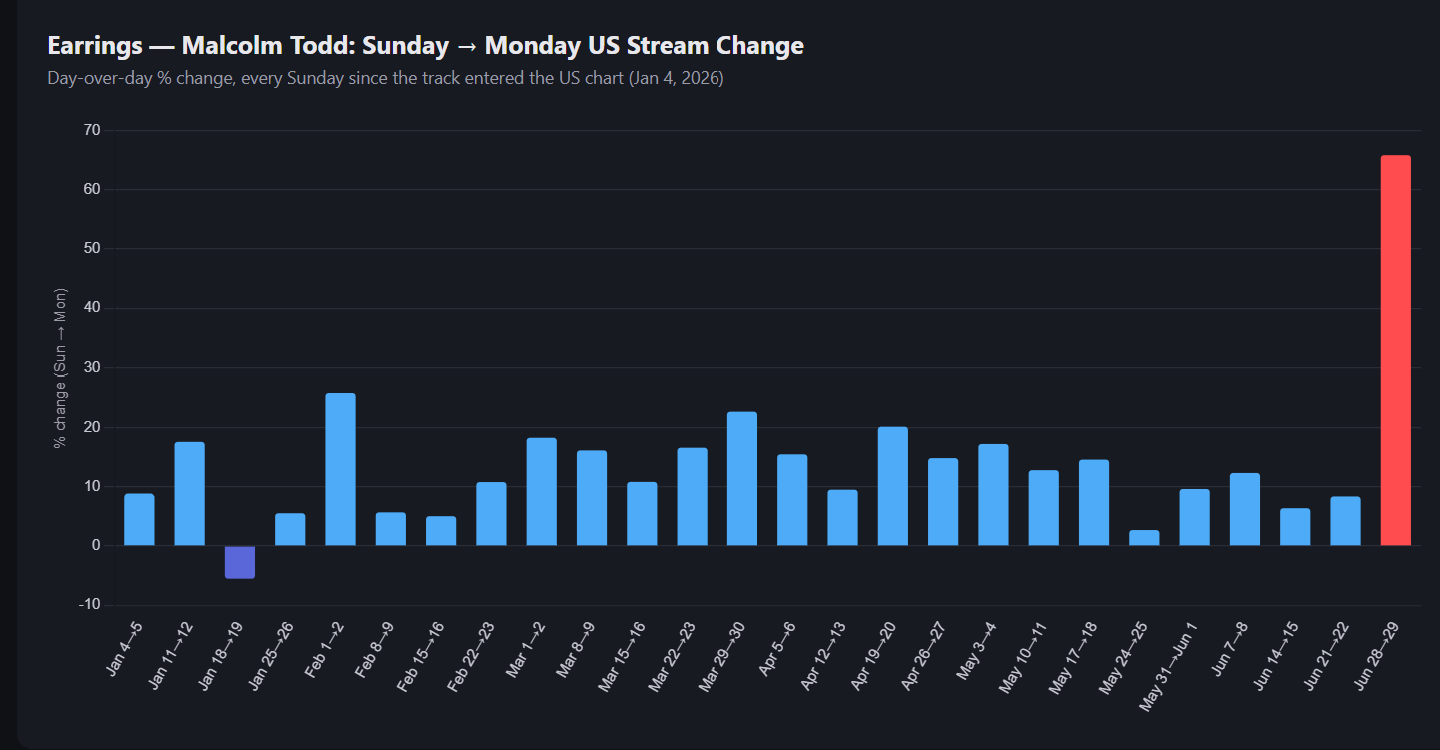Image resolution: width=1440 pixels, height=750 pixels.
Task: Select the Feb 22→23 bar
Action: (x=491, y=514)
